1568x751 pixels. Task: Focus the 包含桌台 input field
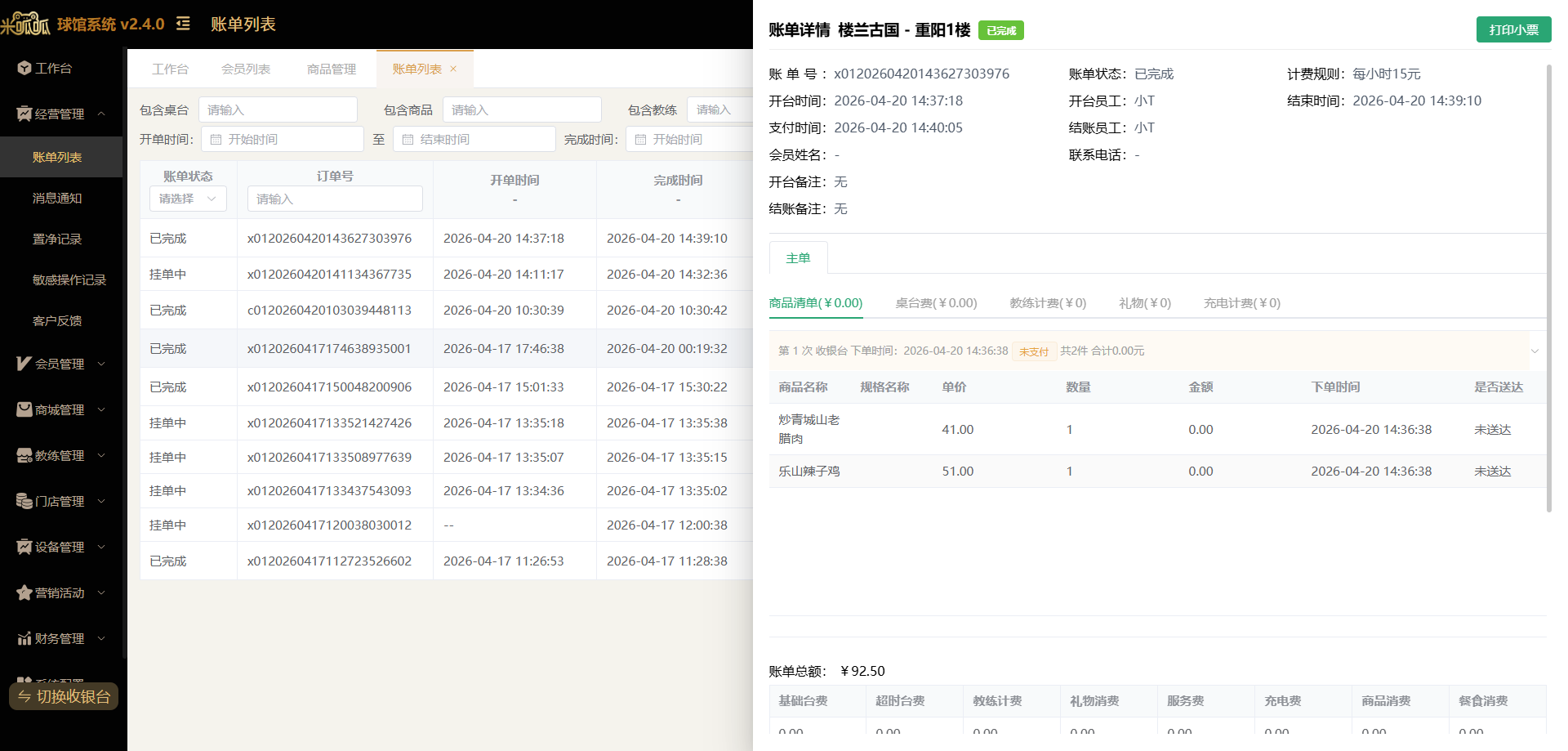point(278,110)
